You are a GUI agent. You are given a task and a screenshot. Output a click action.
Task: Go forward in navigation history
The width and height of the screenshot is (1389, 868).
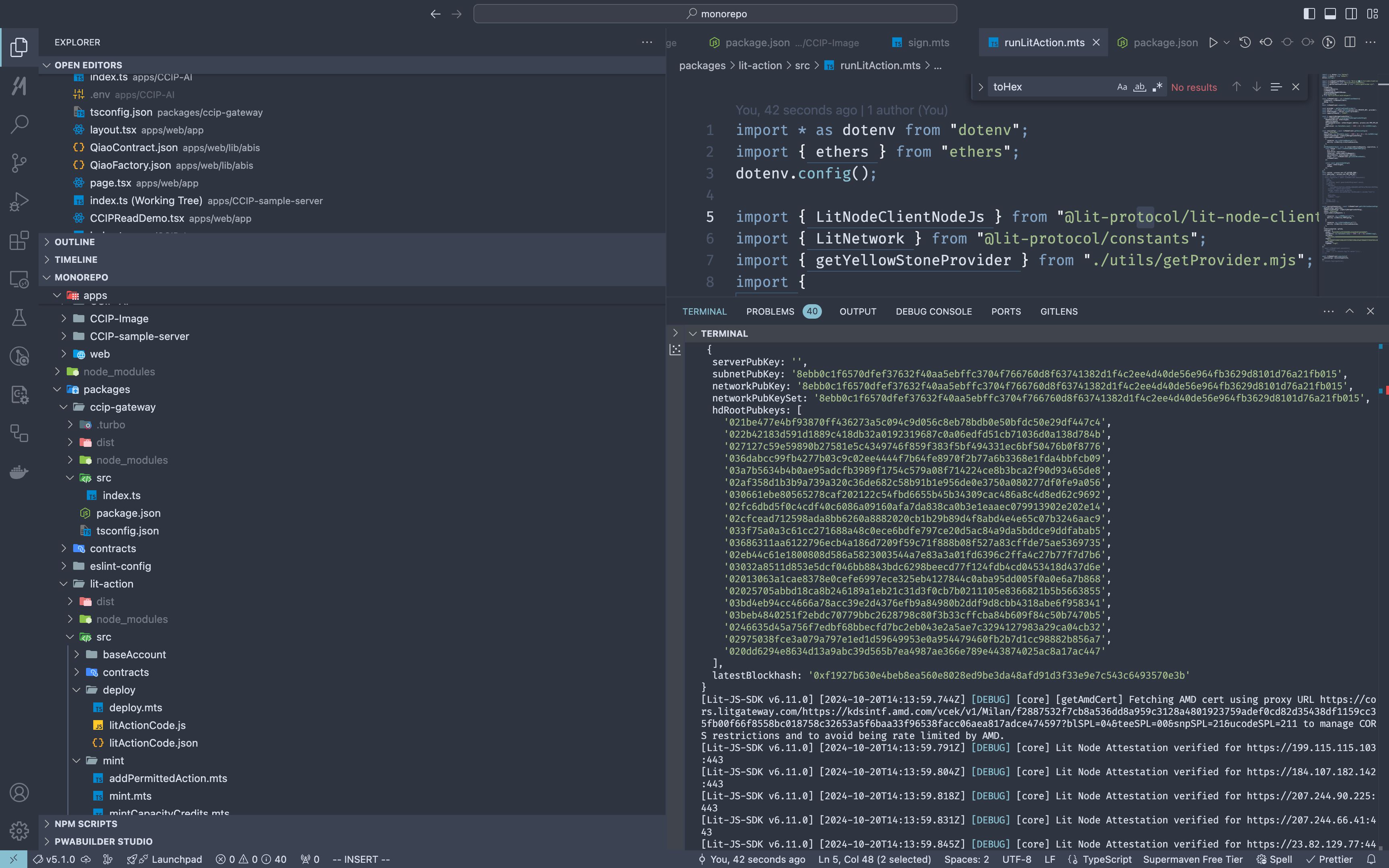point(457,14)
